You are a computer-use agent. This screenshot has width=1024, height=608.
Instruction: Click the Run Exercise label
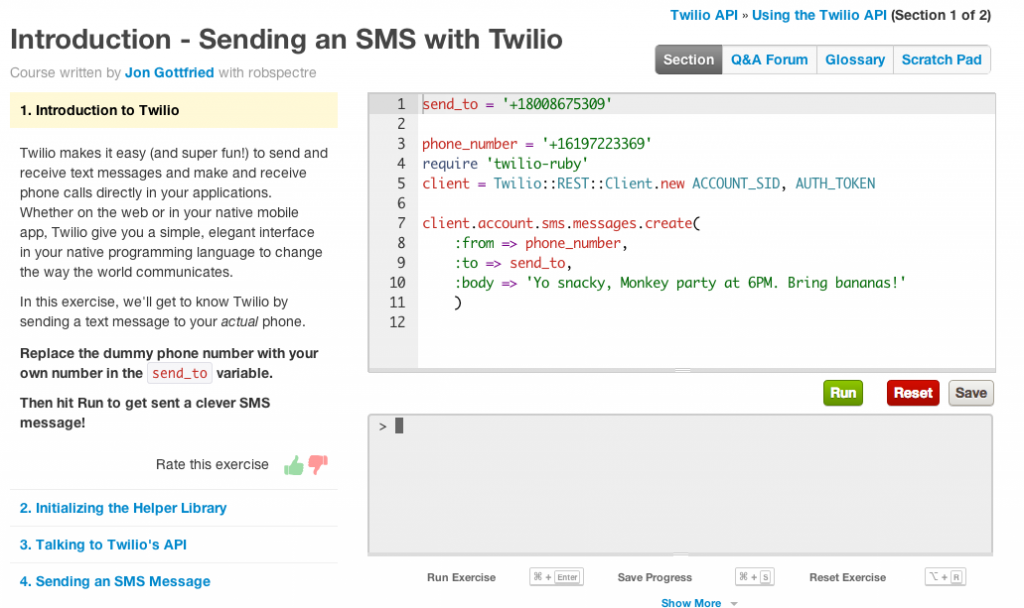click(461, 577)
